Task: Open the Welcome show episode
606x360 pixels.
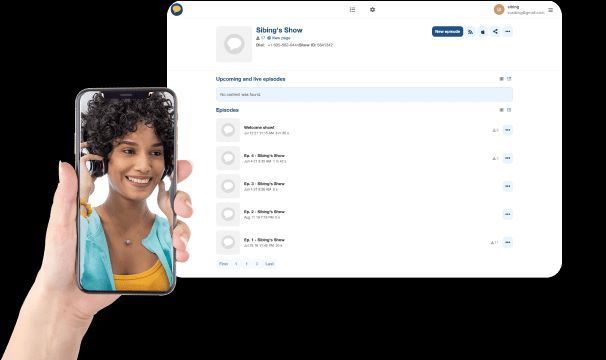Action: (x=259, y=127)
